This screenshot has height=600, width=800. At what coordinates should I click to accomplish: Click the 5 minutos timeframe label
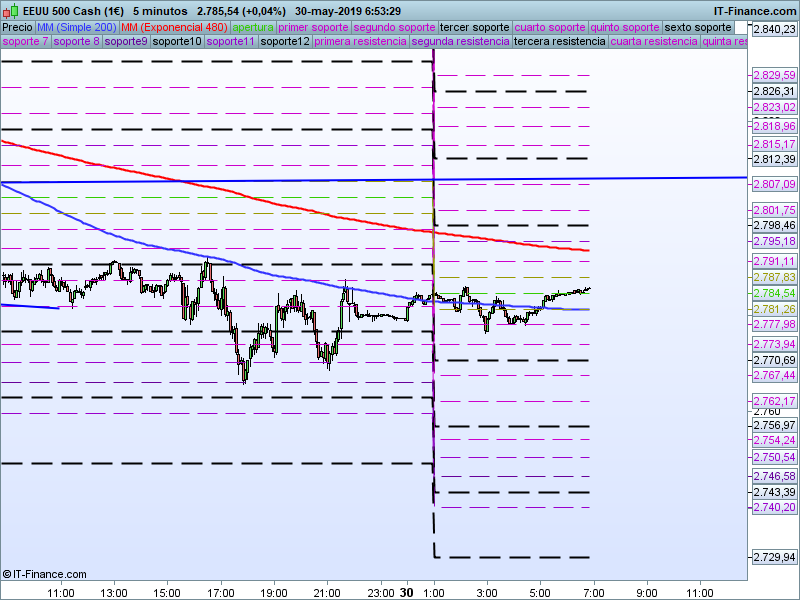coord(160,11)
